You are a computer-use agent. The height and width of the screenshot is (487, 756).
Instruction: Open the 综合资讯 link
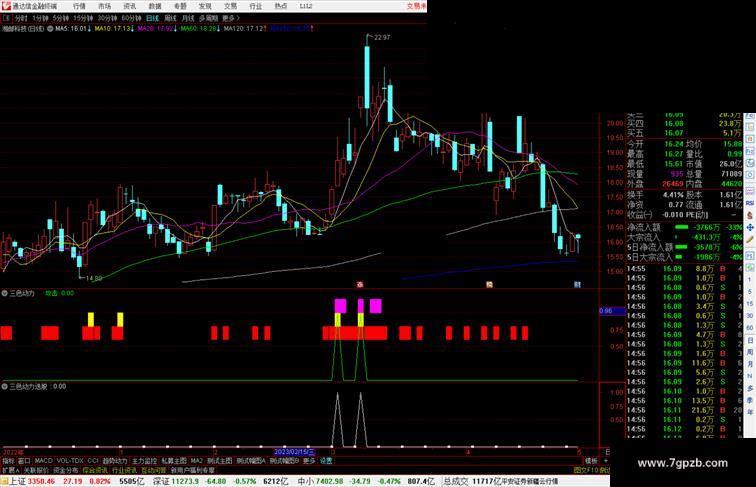[95, 470]
